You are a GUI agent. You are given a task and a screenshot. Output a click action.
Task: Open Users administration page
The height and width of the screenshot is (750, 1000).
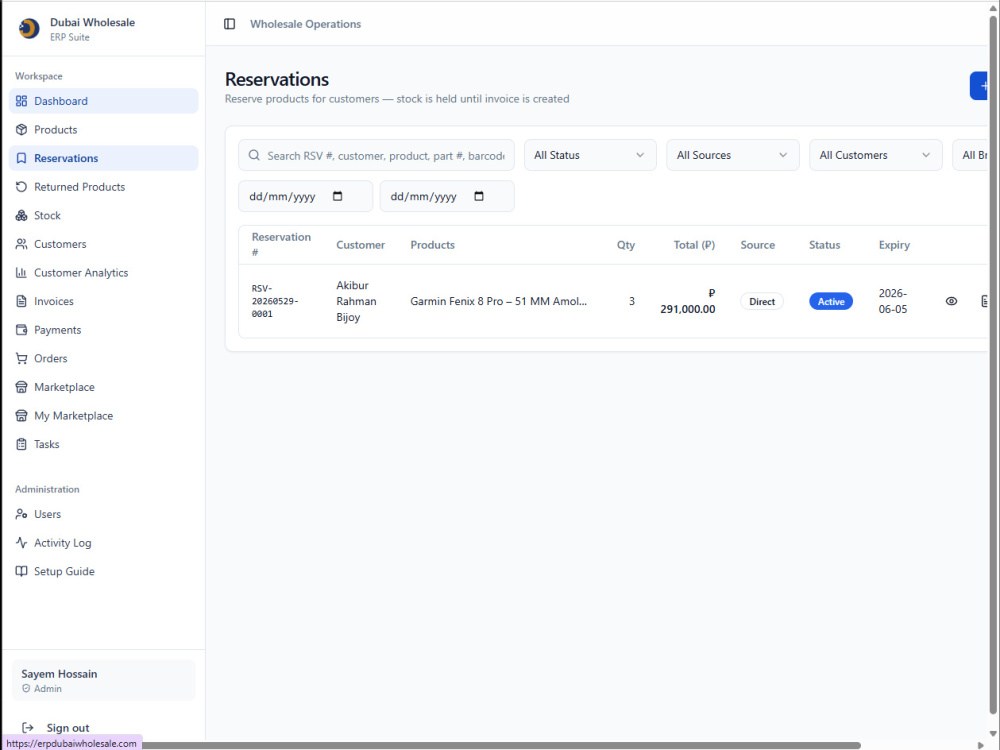[104, 514]
